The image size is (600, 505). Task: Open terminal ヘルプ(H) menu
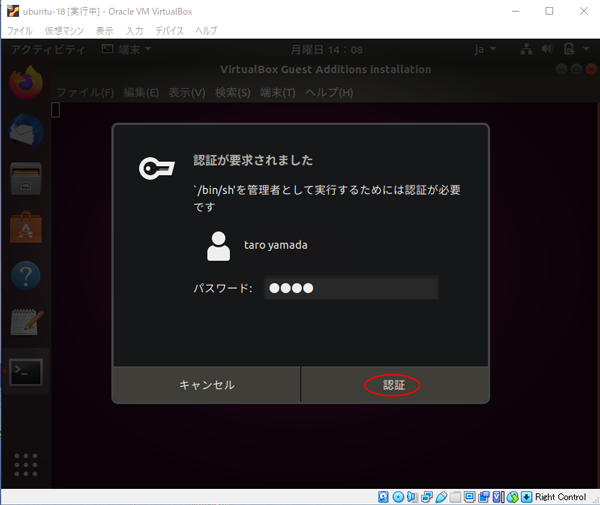[329, 93]
